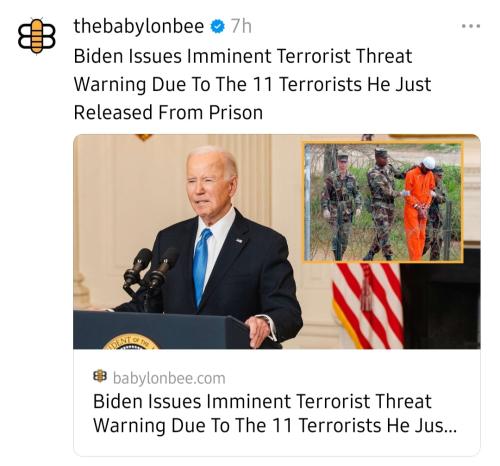The image size is (500, 466).
Task: Click the presidential seal on the podium
Action: tap(131, 341)
